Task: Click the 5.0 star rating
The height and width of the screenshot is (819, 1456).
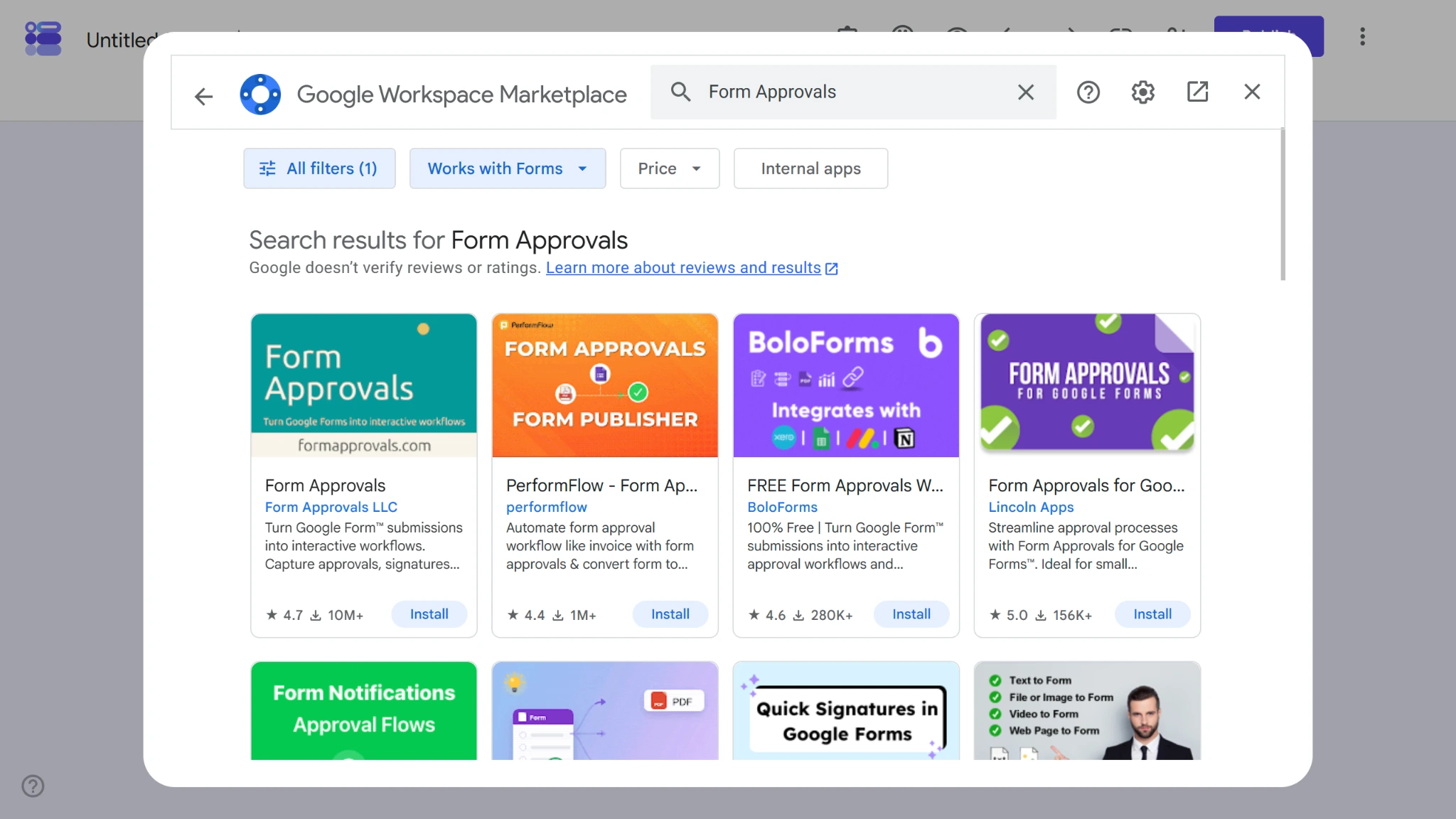Action: point(1008,615)
